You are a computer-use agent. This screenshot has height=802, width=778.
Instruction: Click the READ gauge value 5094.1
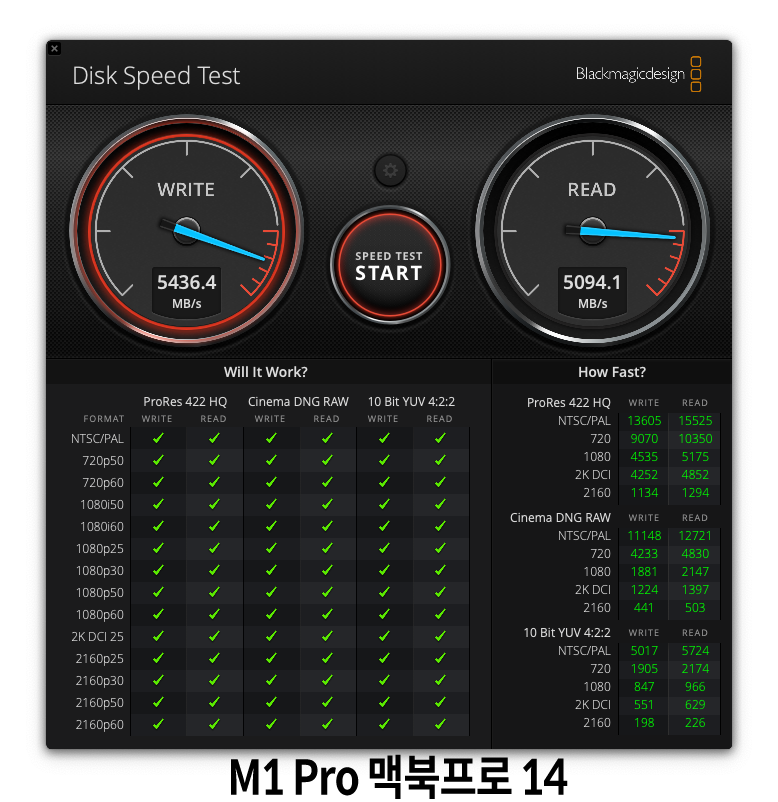(592, 282)
